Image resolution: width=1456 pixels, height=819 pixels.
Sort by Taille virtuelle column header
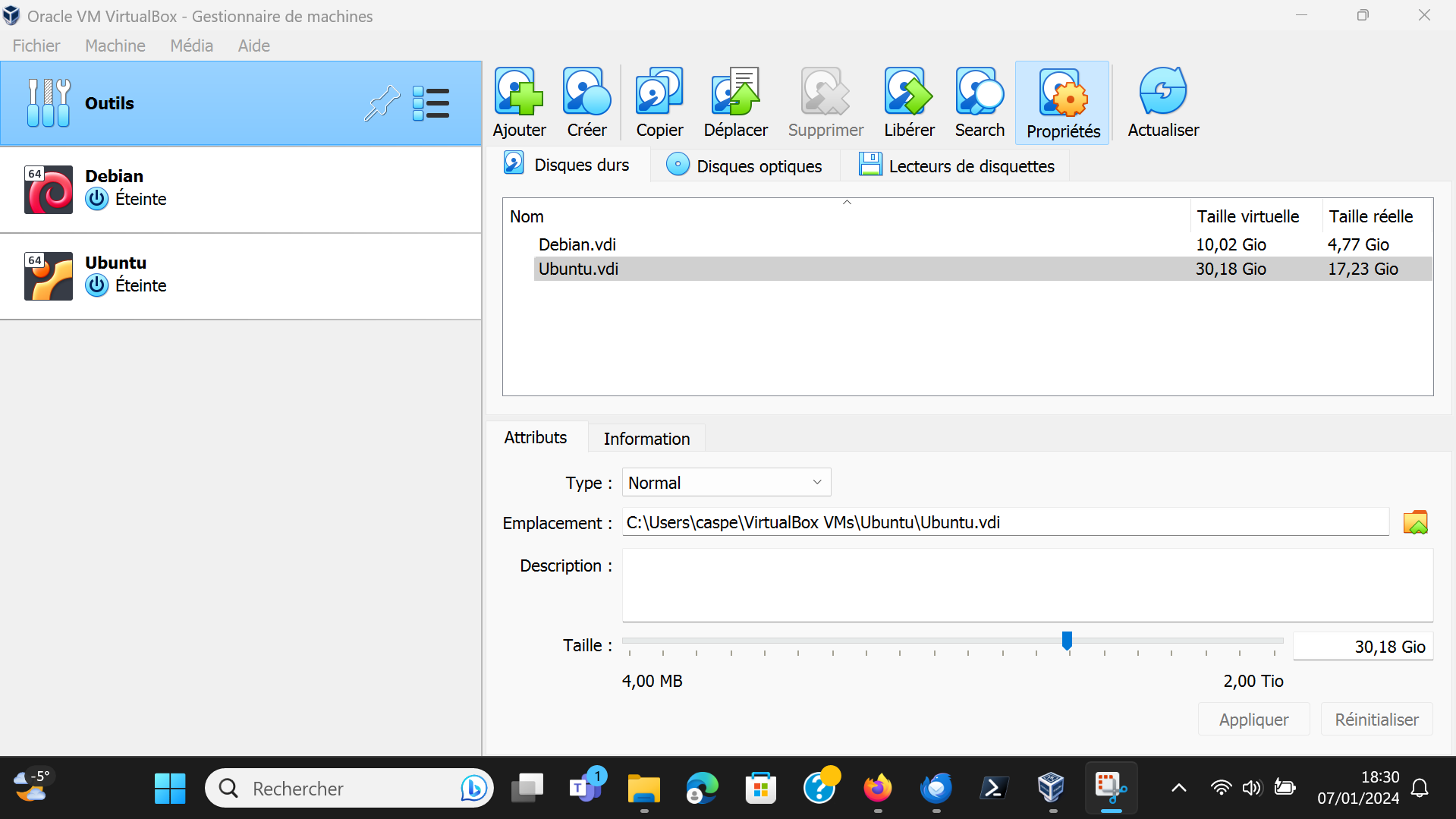click(x=1256, y=216)
